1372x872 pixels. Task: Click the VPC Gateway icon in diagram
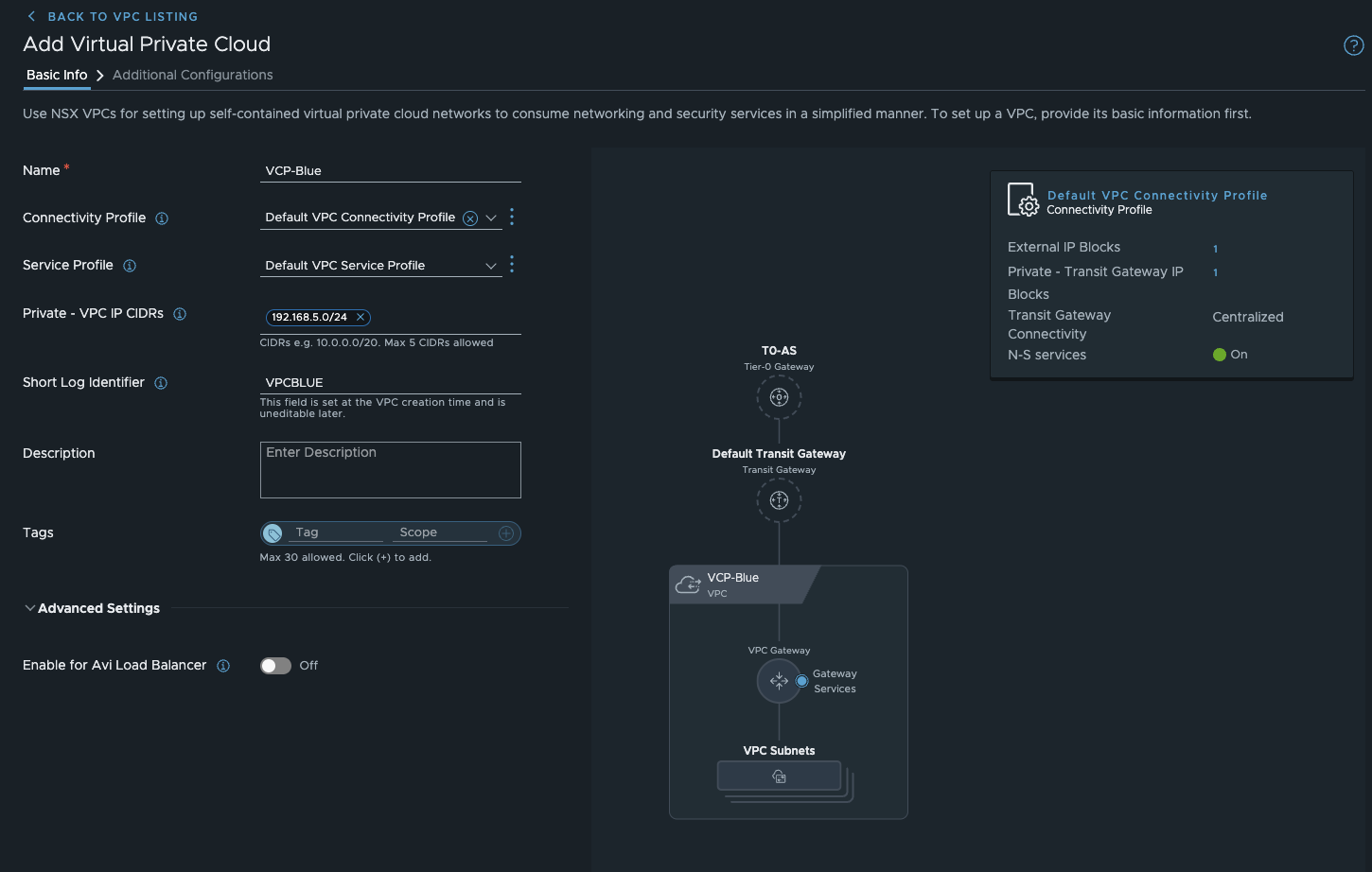(779, 681)
